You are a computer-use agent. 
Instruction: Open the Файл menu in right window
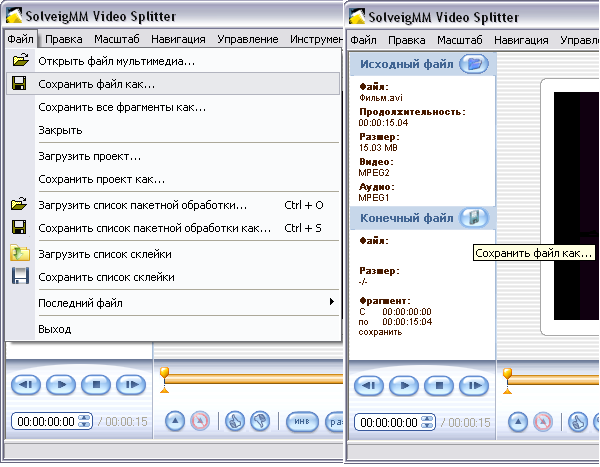363,40
